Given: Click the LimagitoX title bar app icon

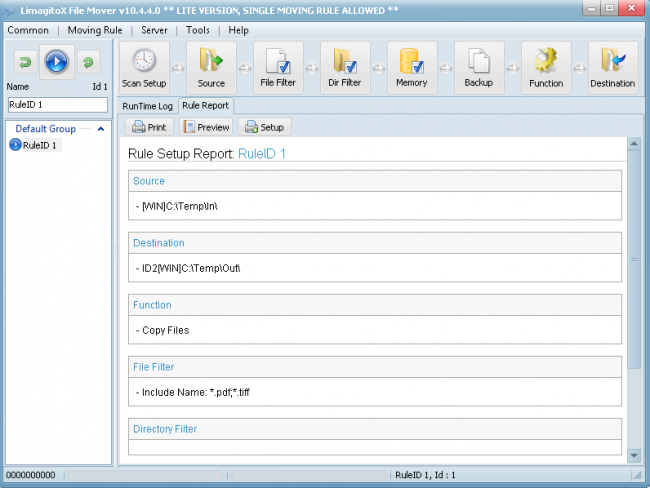Looking at the screenshot, I should tap(9, 10).
